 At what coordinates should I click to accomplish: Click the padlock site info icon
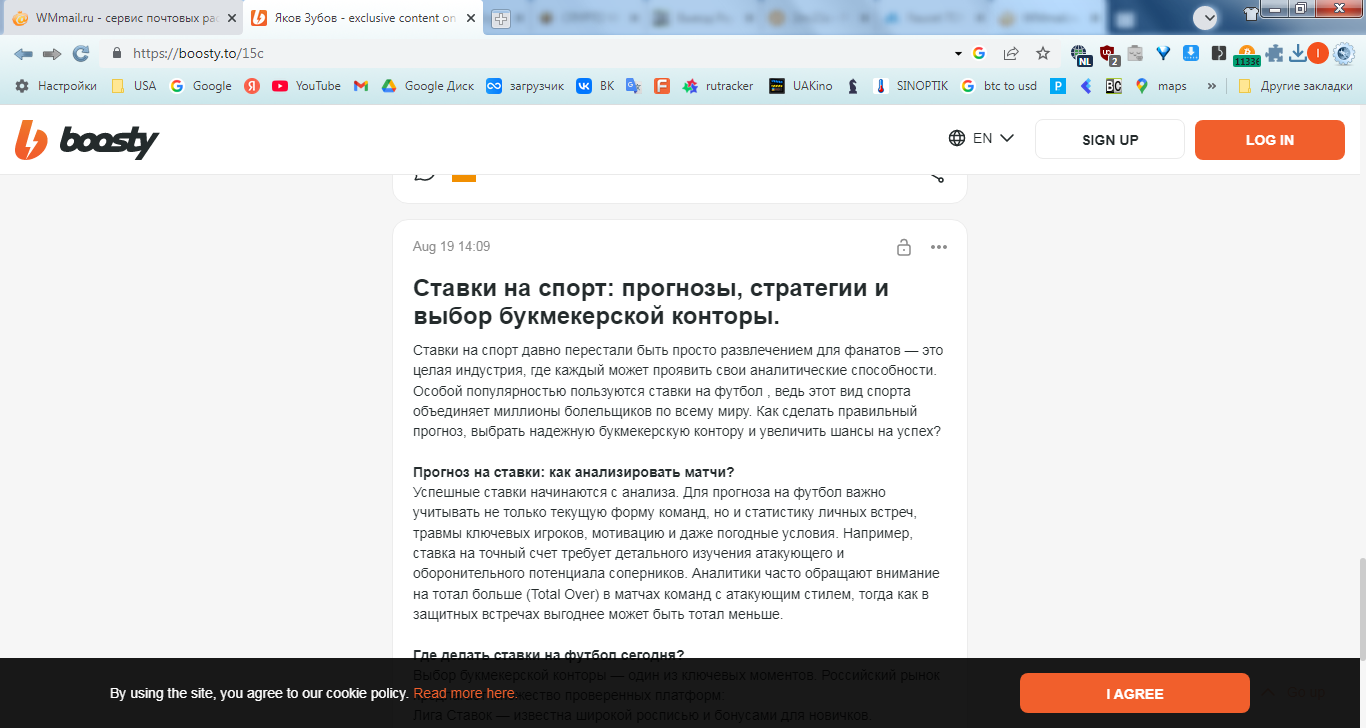117,53
